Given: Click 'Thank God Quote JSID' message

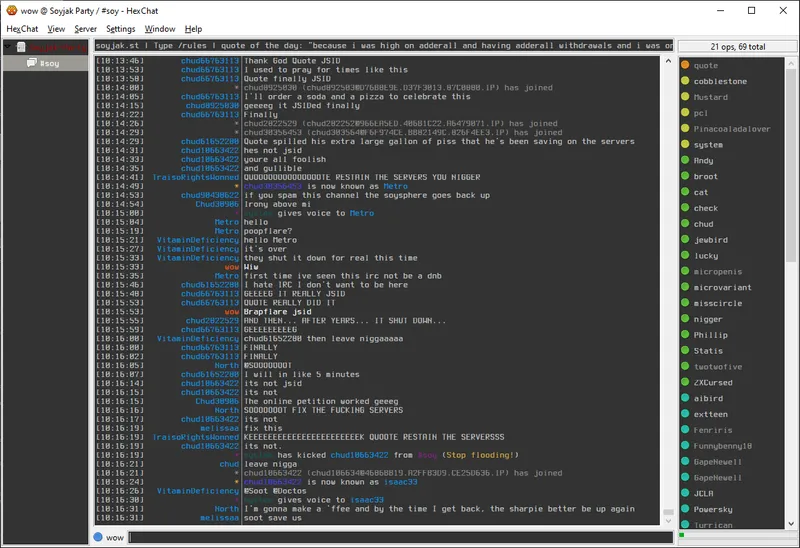Looking at the screenshot, I should click(x=292, y=61).
